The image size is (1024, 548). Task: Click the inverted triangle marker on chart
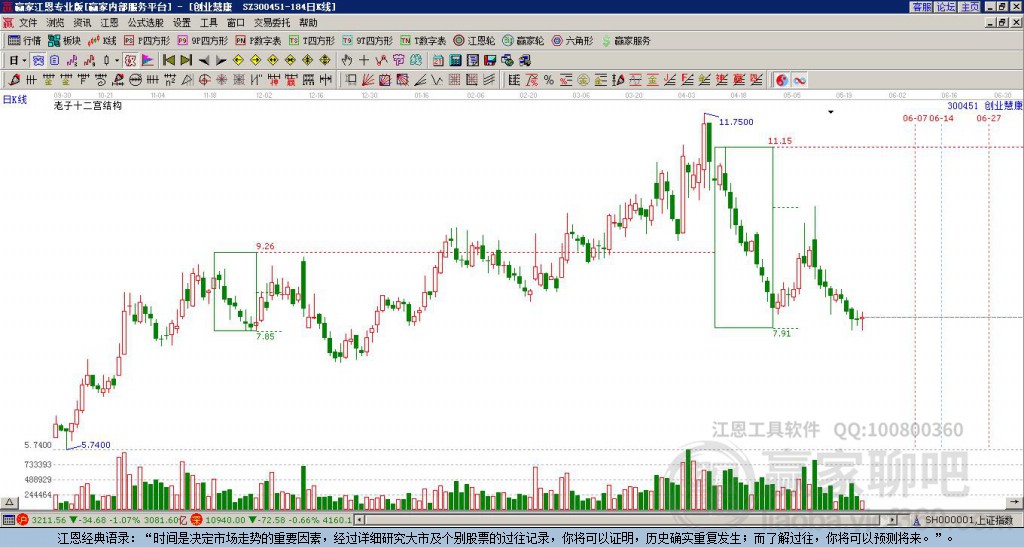pos(831,112)
